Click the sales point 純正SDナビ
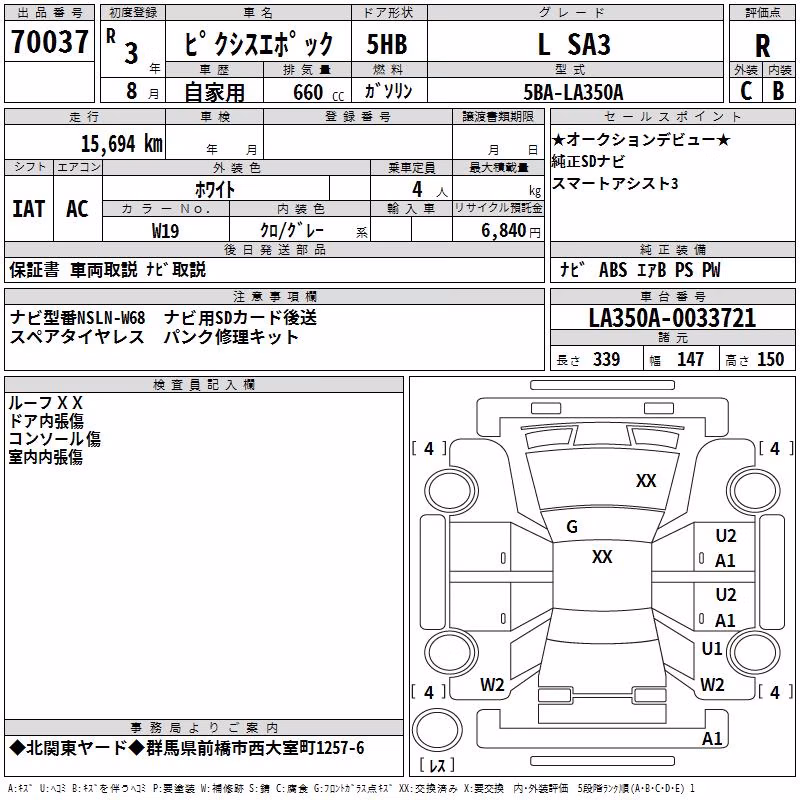The height and width of the screenshot is (800, 800). 588,161
